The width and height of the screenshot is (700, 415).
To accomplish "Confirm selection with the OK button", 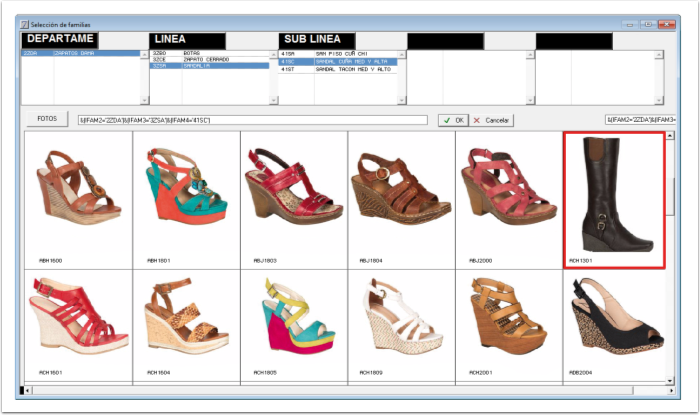I will pos(453,120).
